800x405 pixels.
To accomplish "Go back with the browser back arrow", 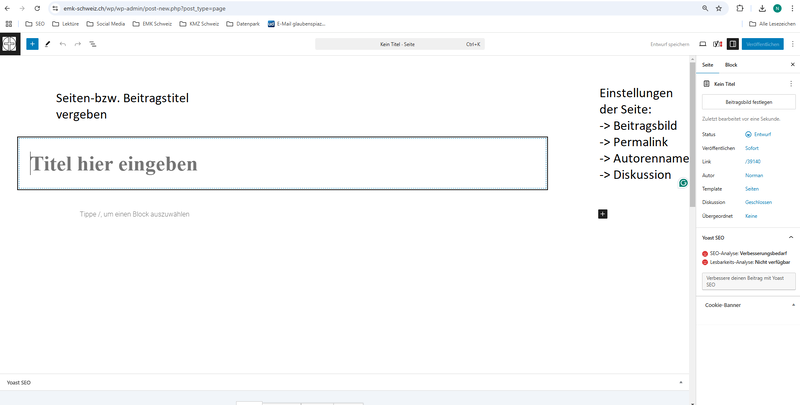I will click(x=7, y=9).
